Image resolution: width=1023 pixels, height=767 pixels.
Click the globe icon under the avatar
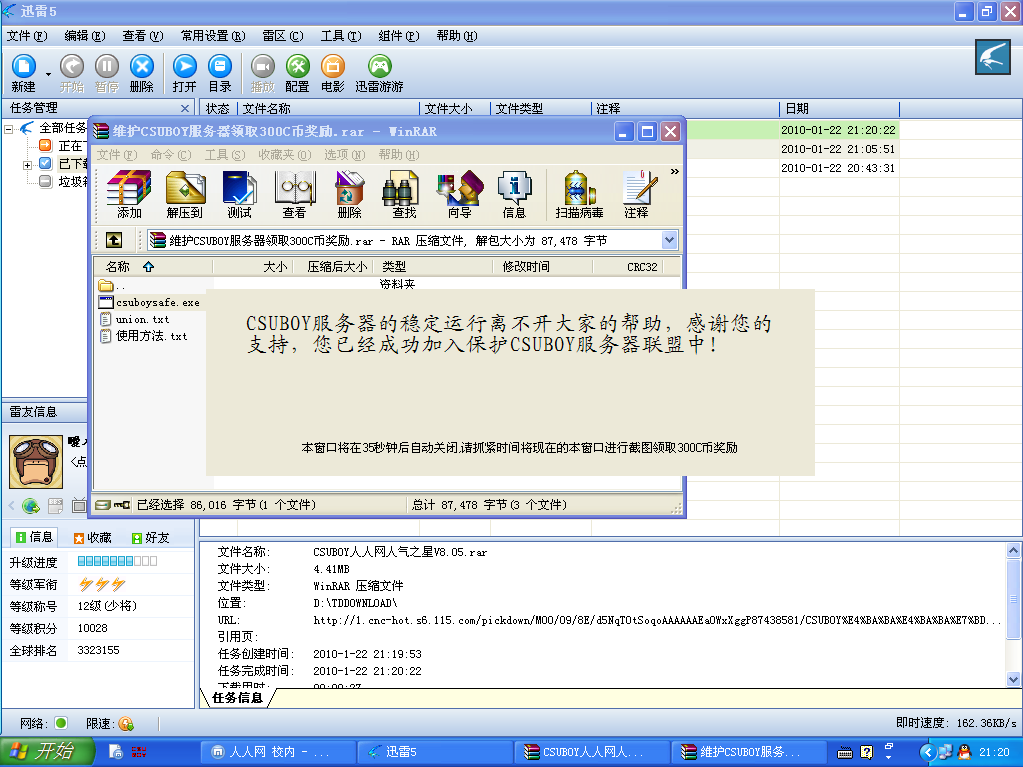(x=31, y=505)
